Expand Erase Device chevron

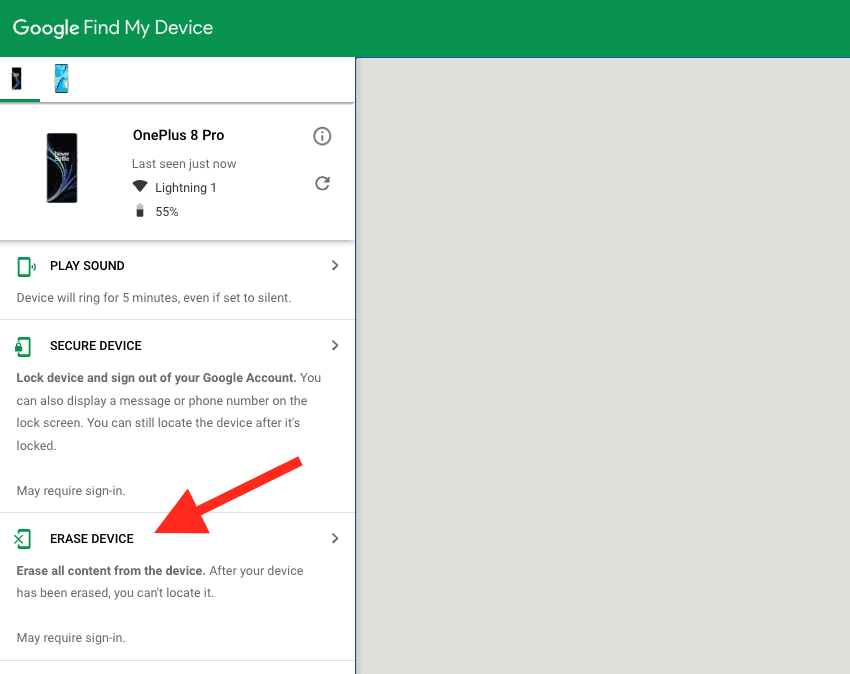(335, 538)
